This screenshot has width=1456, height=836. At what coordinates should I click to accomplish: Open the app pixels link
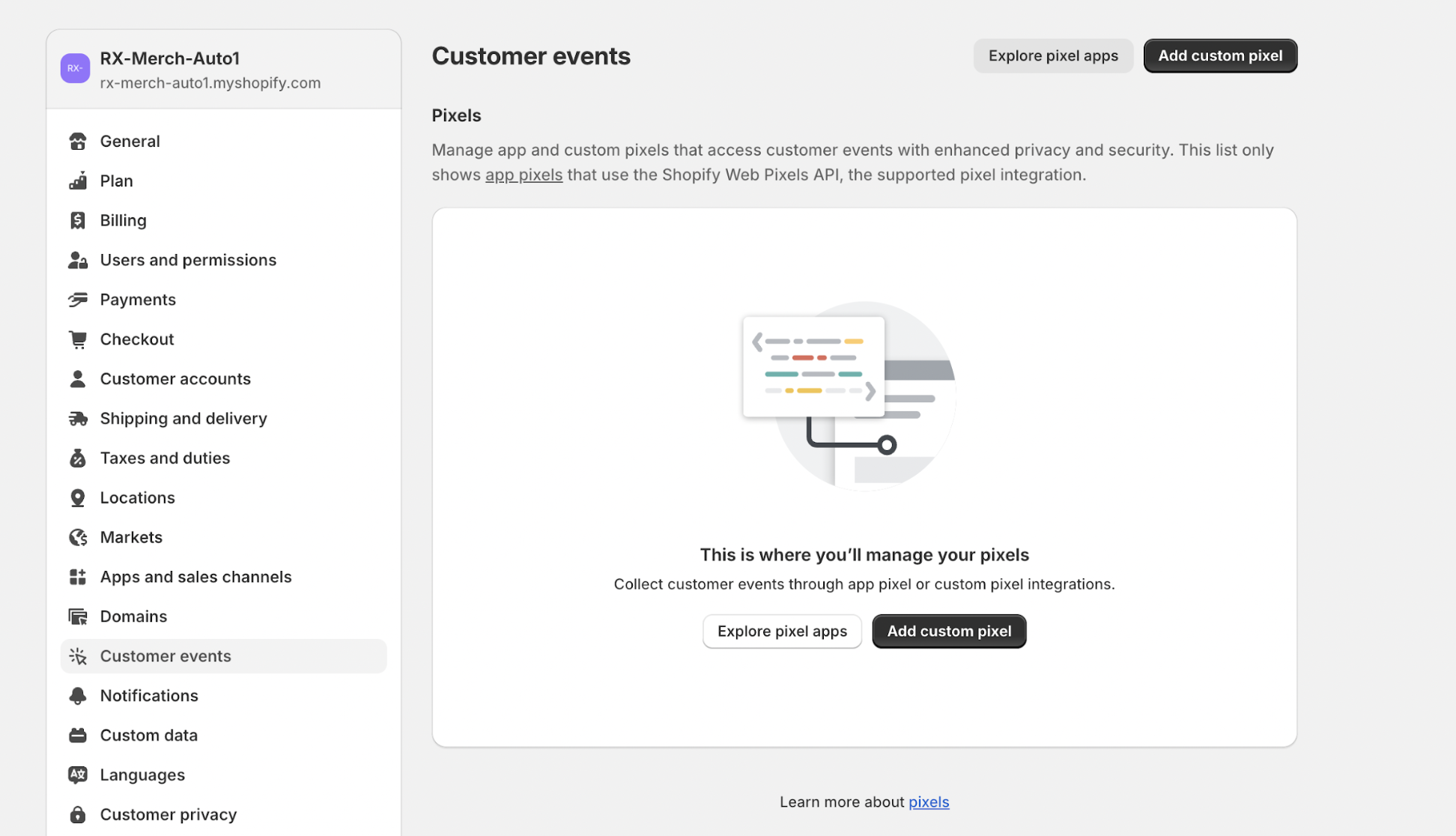524,174
